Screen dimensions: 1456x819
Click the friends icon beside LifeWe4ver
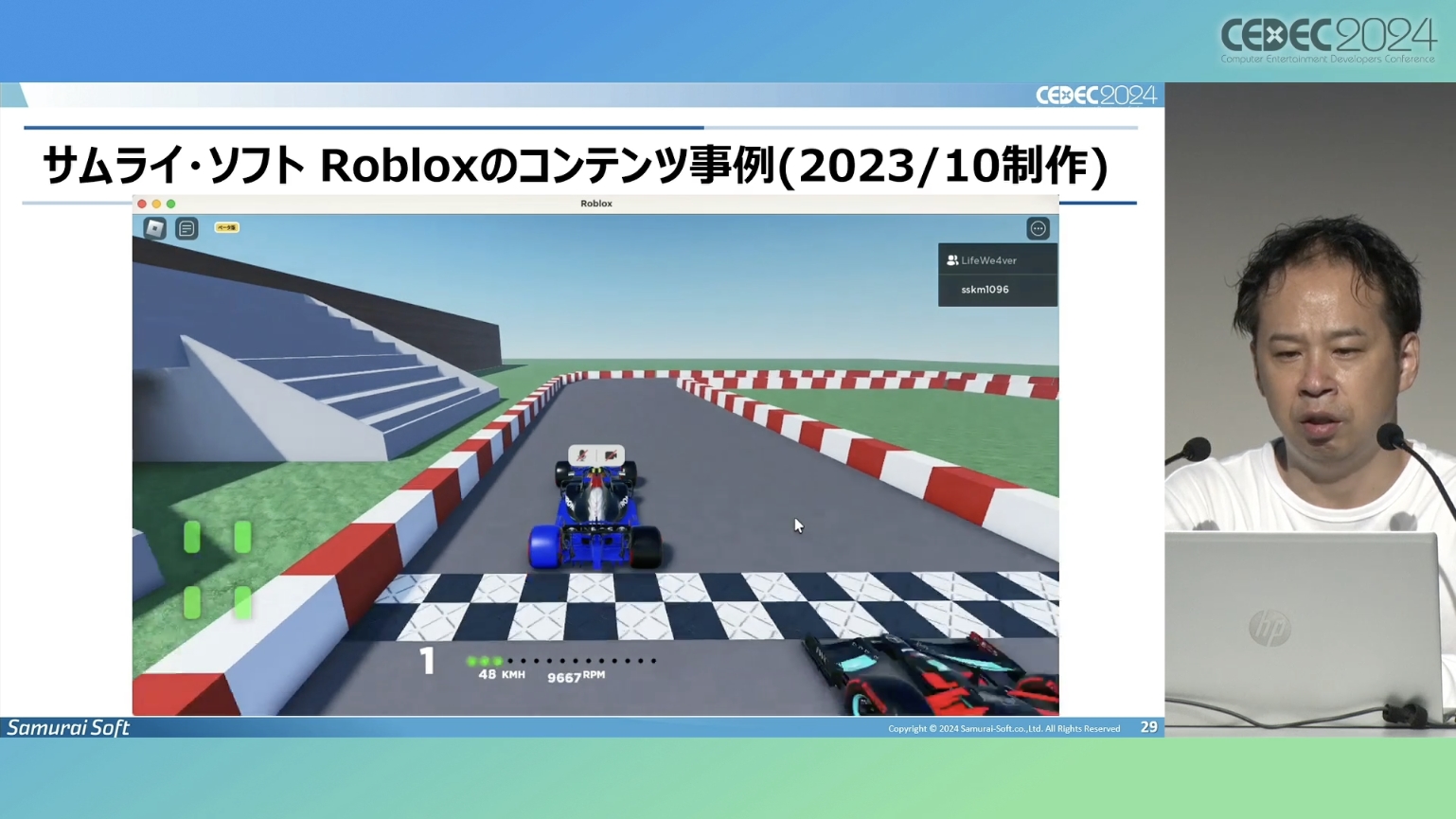click(951, 260)
